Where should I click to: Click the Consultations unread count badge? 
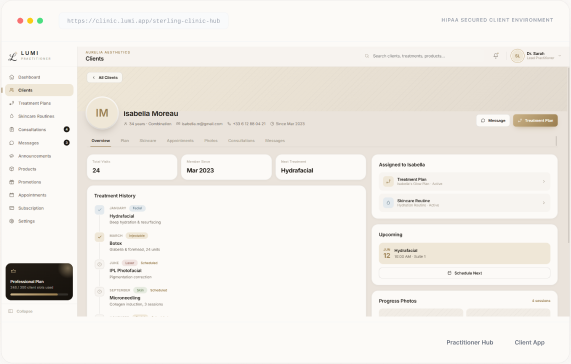tap(67, 129)
